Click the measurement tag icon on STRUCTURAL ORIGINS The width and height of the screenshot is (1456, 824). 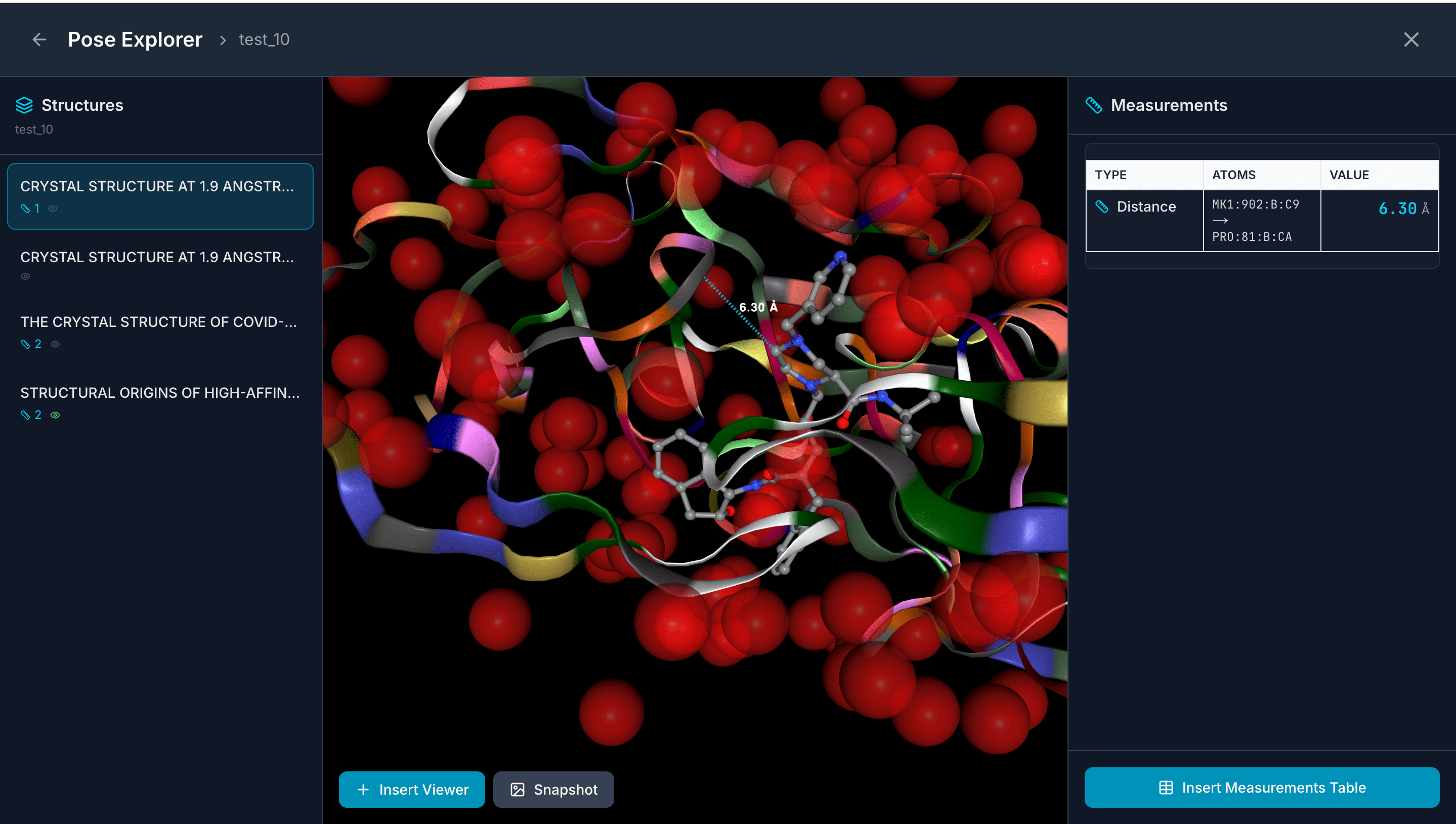pyautogui.click(x=25, y=415)
